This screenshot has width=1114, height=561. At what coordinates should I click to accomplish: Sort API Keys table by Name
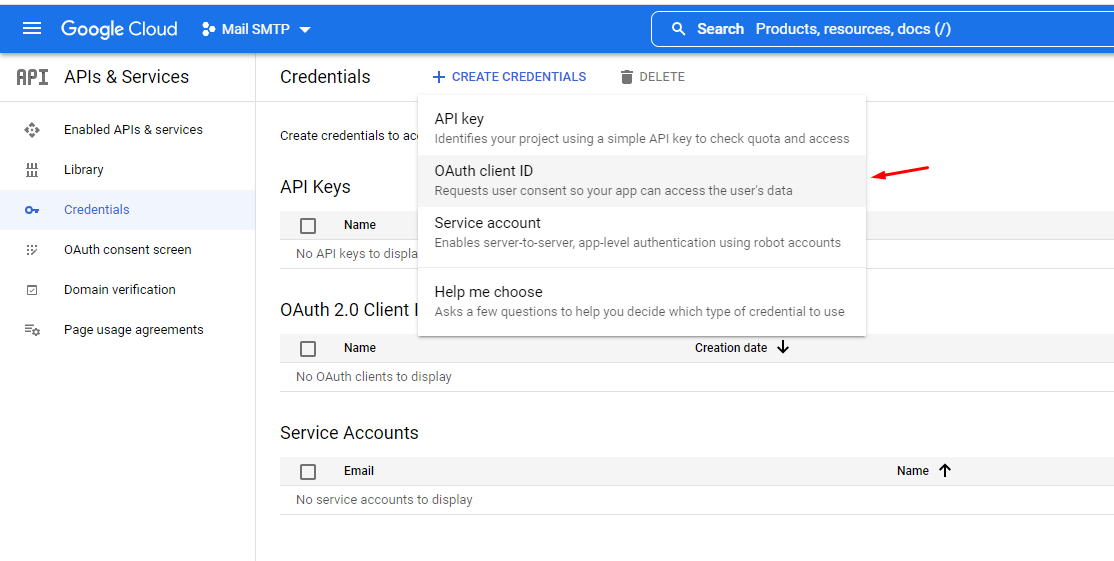click(x=359, y=224)
